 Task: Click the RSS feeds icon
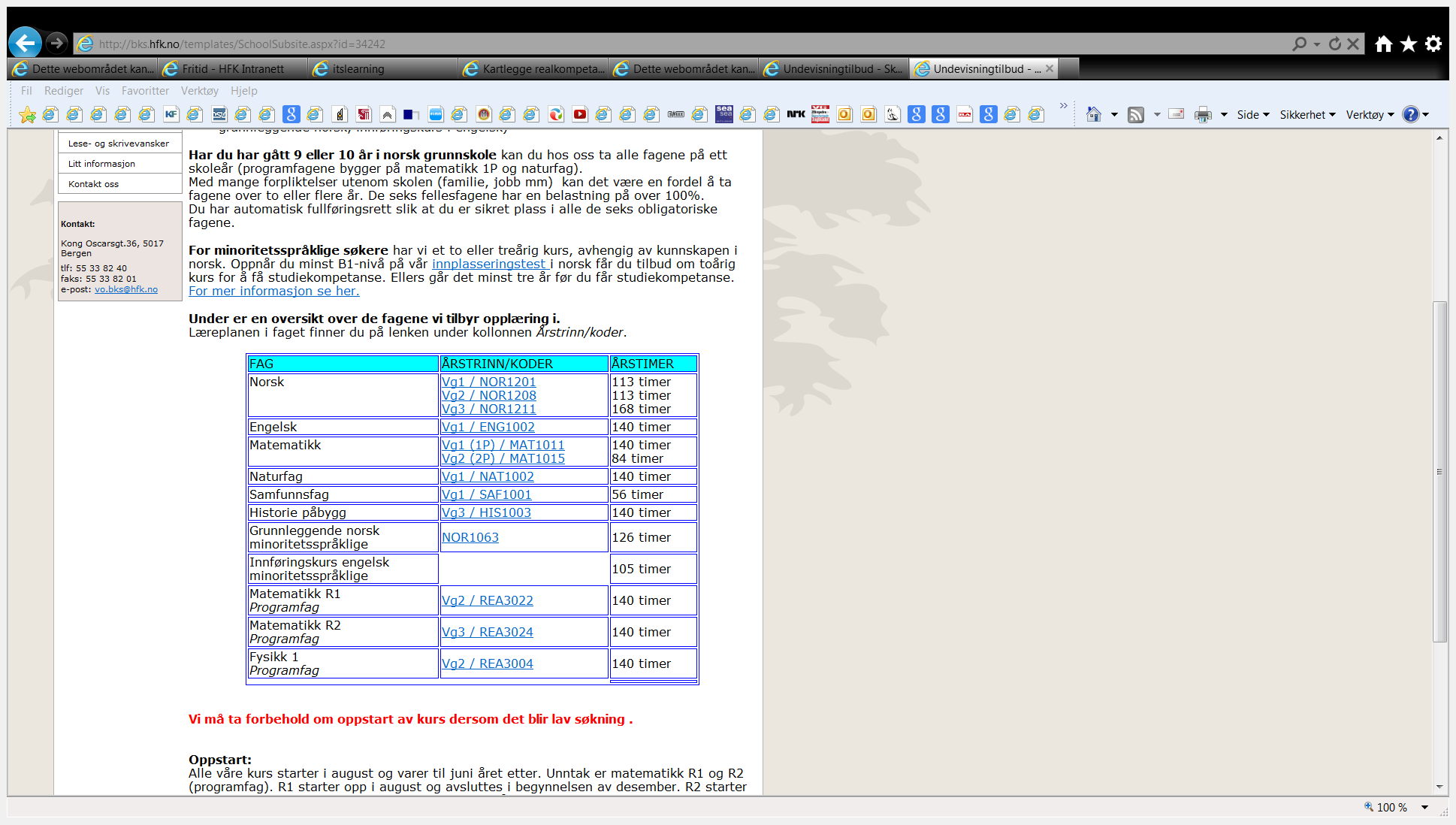tap(1136, 114)
